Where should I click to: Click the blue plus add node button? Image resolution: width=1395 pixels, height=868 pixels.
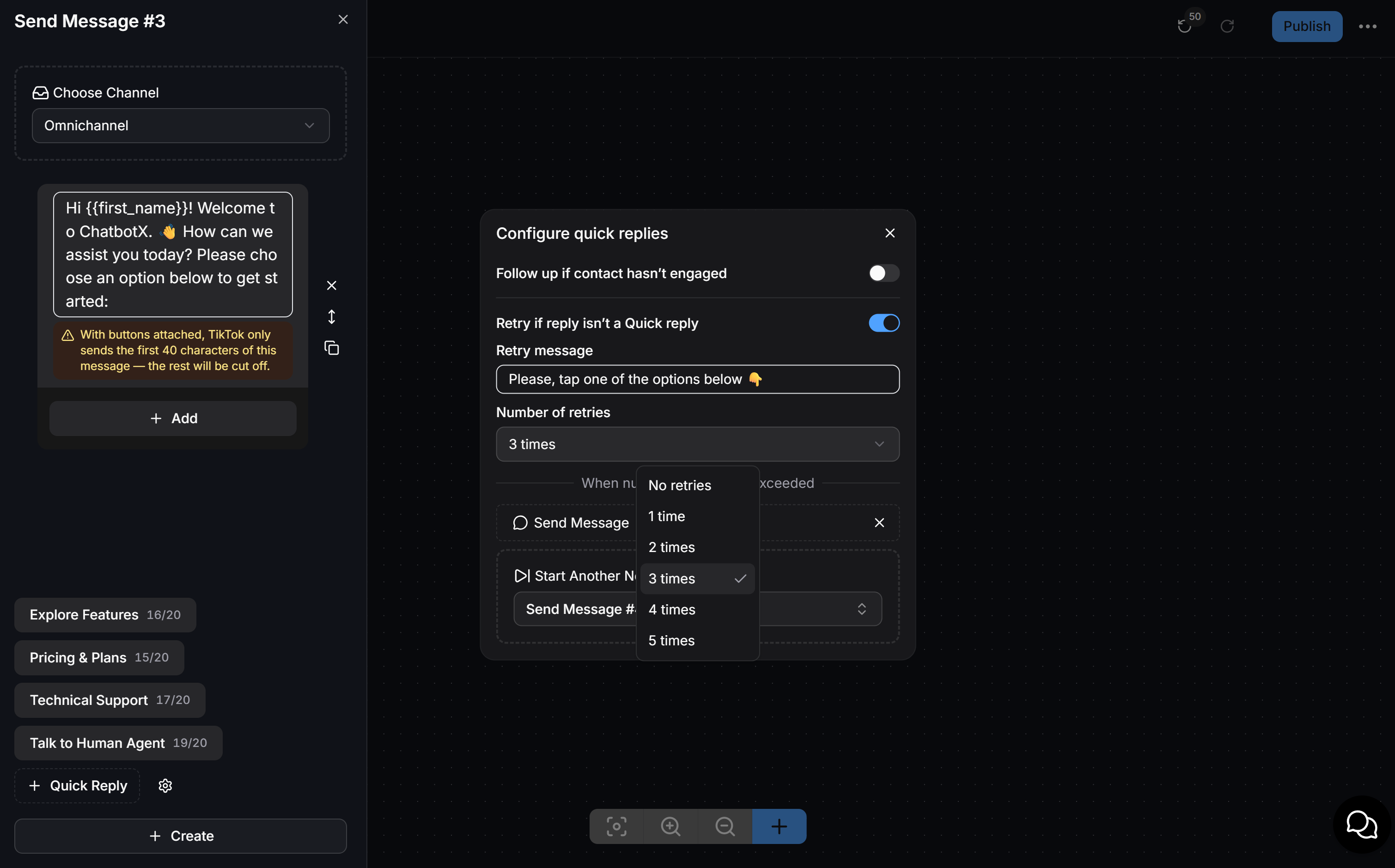(779, 827)
